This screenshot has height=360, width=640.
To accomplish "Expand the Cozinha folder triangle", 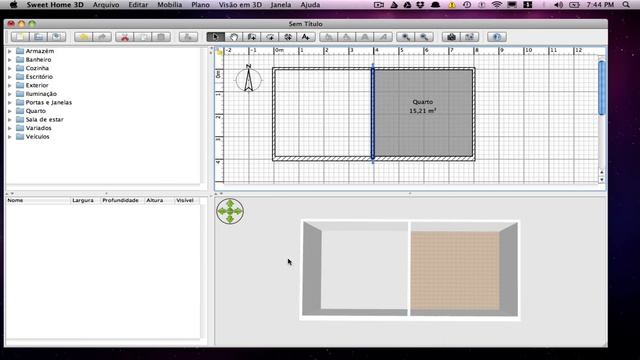I will coord(10,69).
